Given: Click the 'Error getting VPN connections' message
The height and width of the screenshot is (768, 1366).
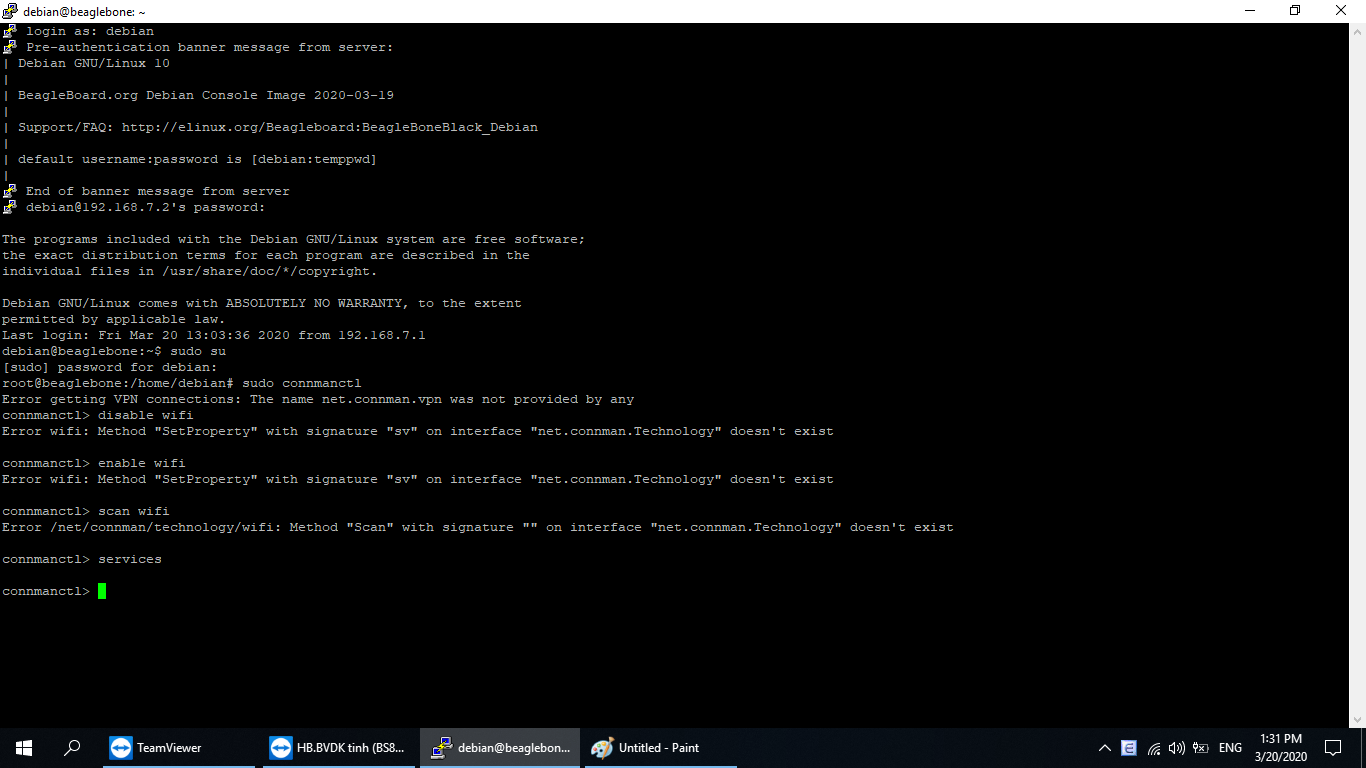Looking at the screenshot, I should click(318, 399).
